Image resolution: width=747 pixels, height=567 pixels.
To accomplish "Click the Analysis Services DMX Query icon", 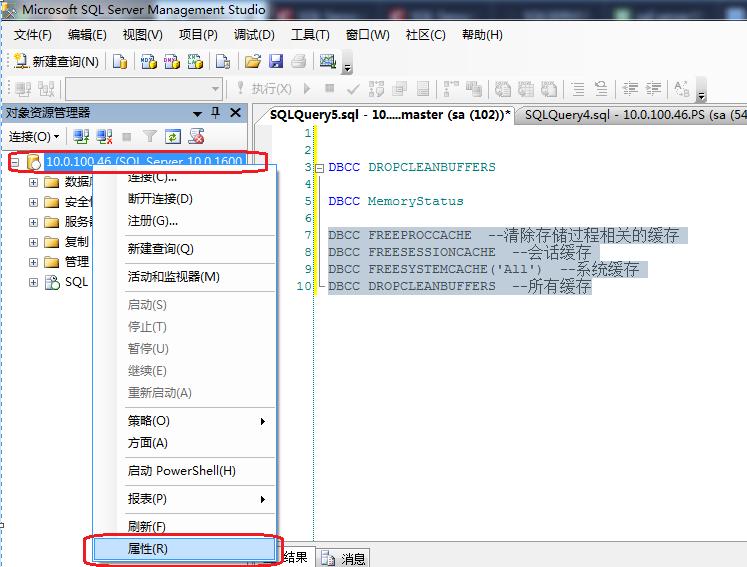I will pos(172,61).
